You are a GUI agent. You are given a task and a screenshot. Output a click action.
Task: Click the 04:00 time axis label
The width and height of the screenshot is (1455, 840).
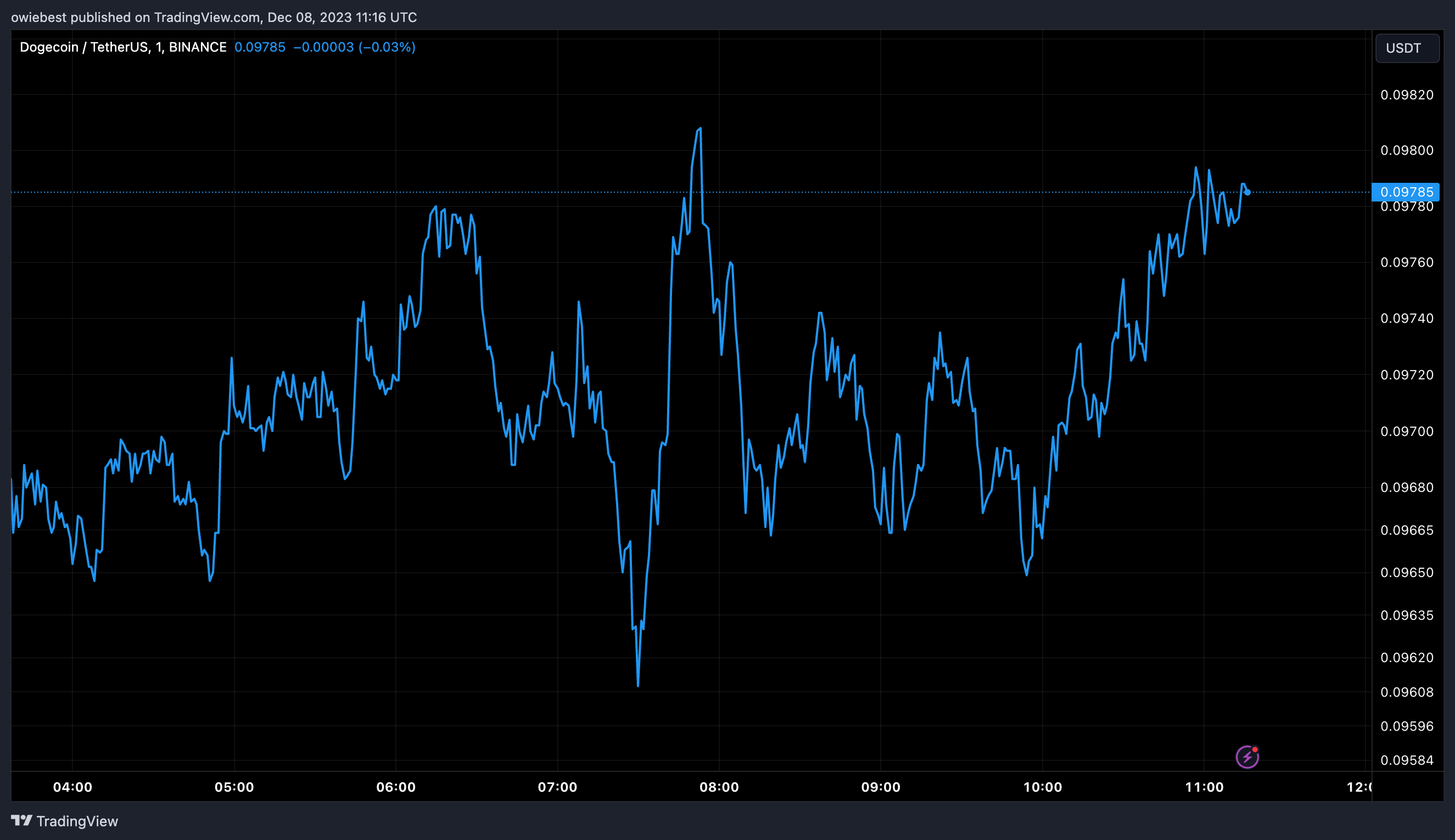click(x=72, y=787)
